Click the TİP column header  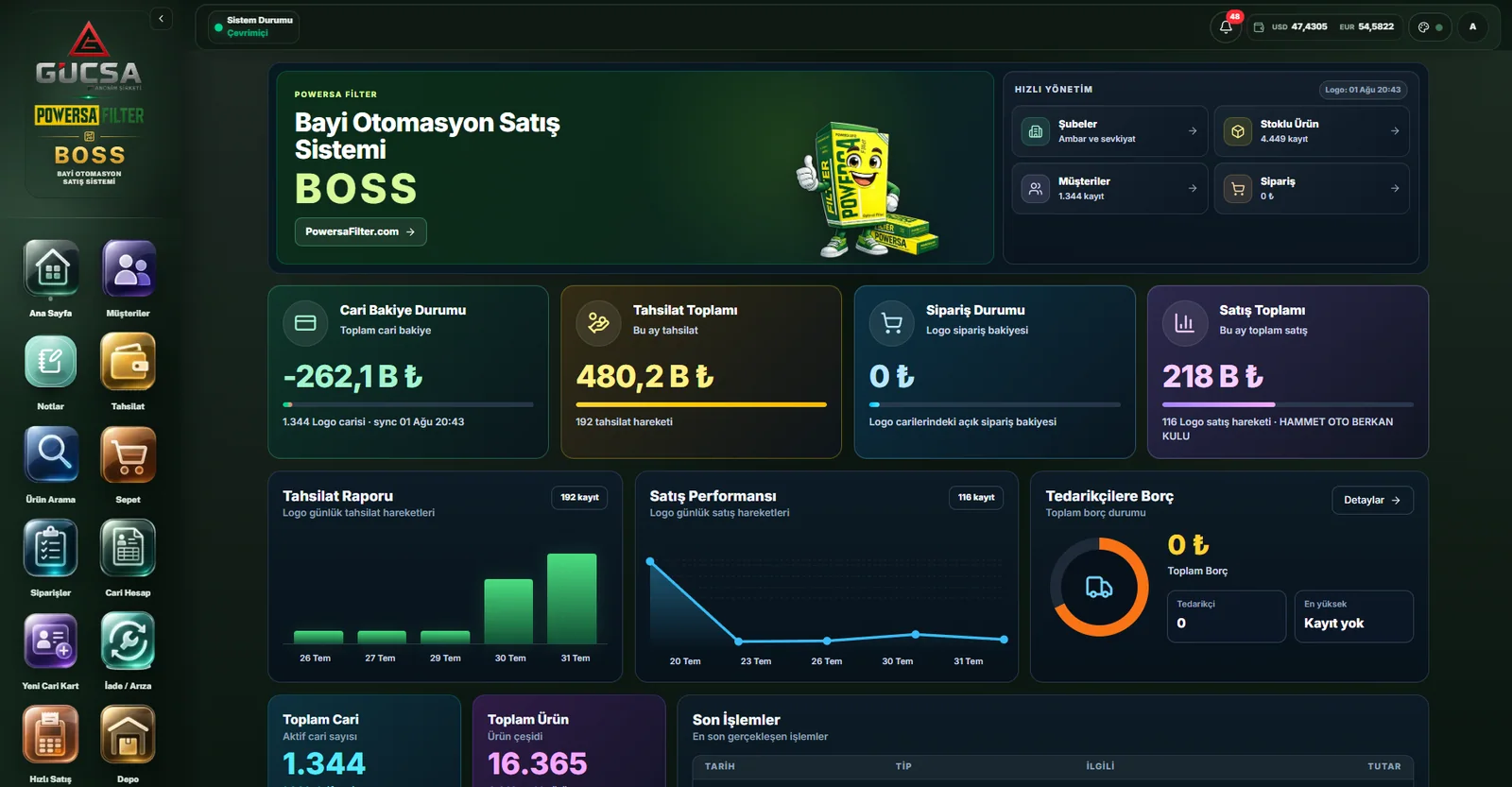pyautogui.click(x=903, y=766)
